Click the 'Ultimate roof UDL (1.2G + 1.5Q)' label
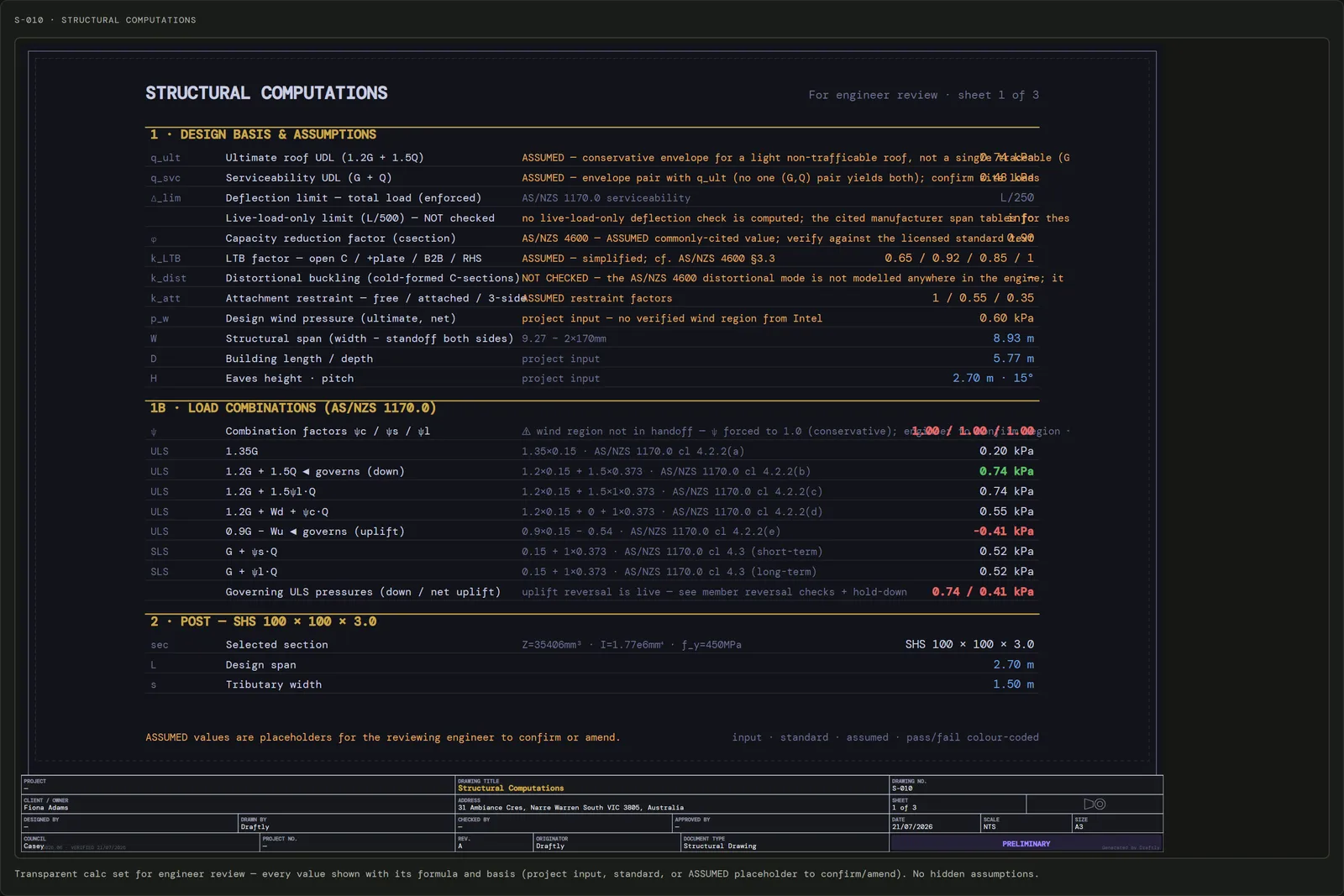 click(x=324, y=158)
